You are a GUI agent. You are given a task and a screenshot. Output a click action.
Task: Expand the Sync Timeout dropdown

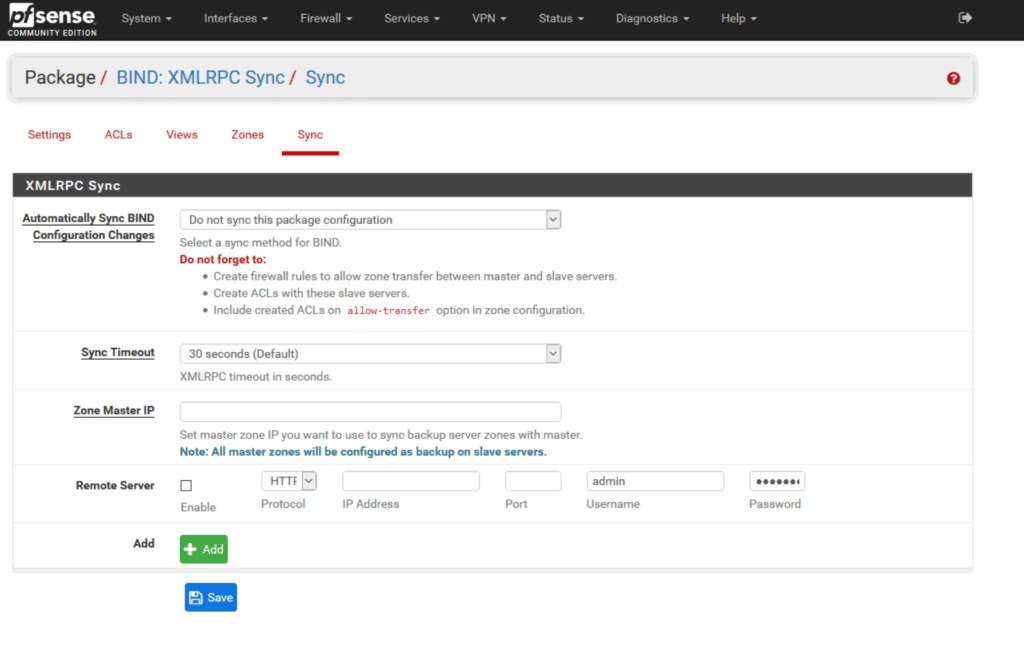tap(370, 354)
